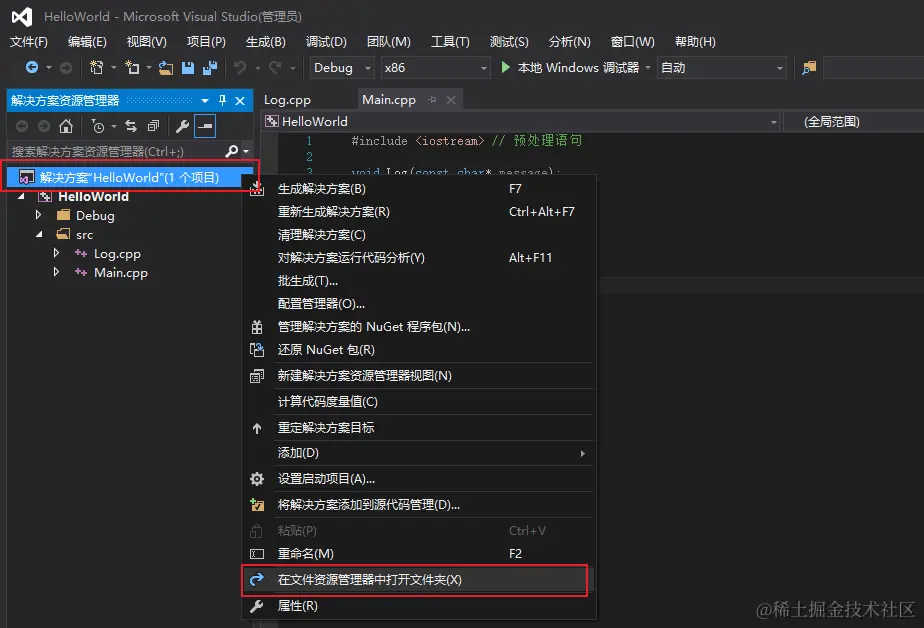Click the Save All toolbar icon

[x=210, y=68]
